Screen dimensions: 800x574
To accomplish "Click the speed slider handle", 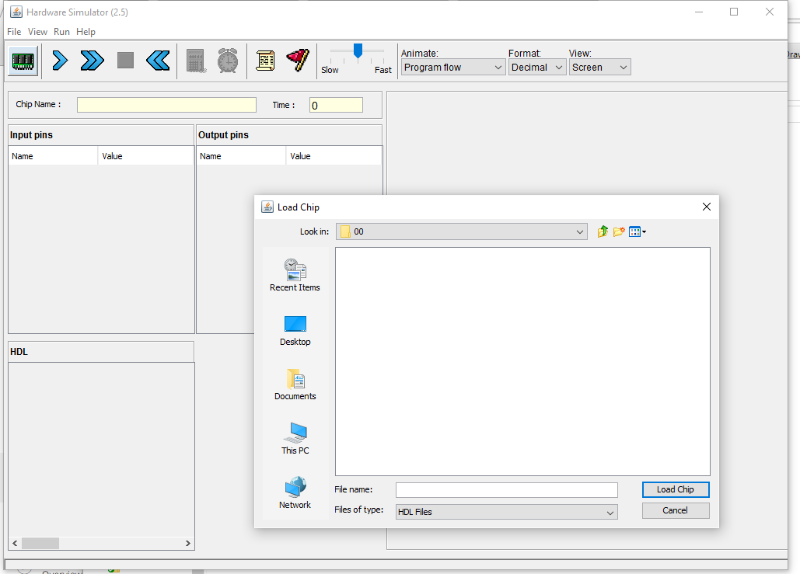I will pyautogui.click(x=357, y=50).
